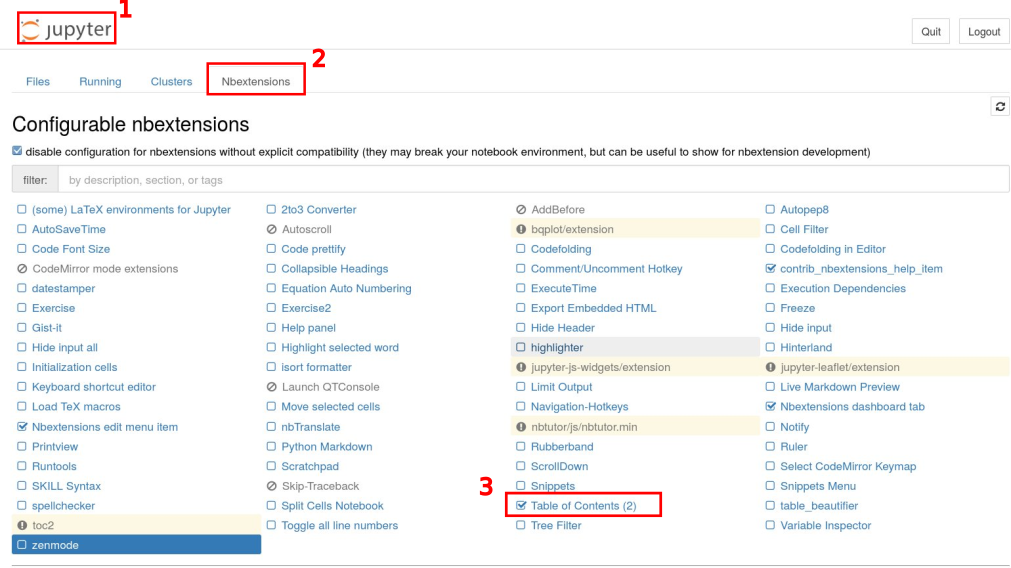Click the disabled icon beside AddBefore

coord(521,210)
